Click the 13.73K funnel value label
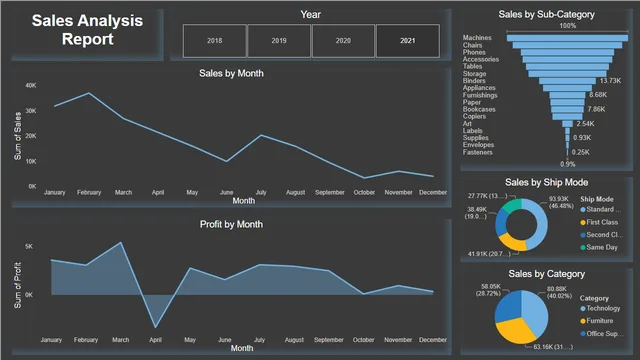Viewport: 640px width, 360px height. 610,81
